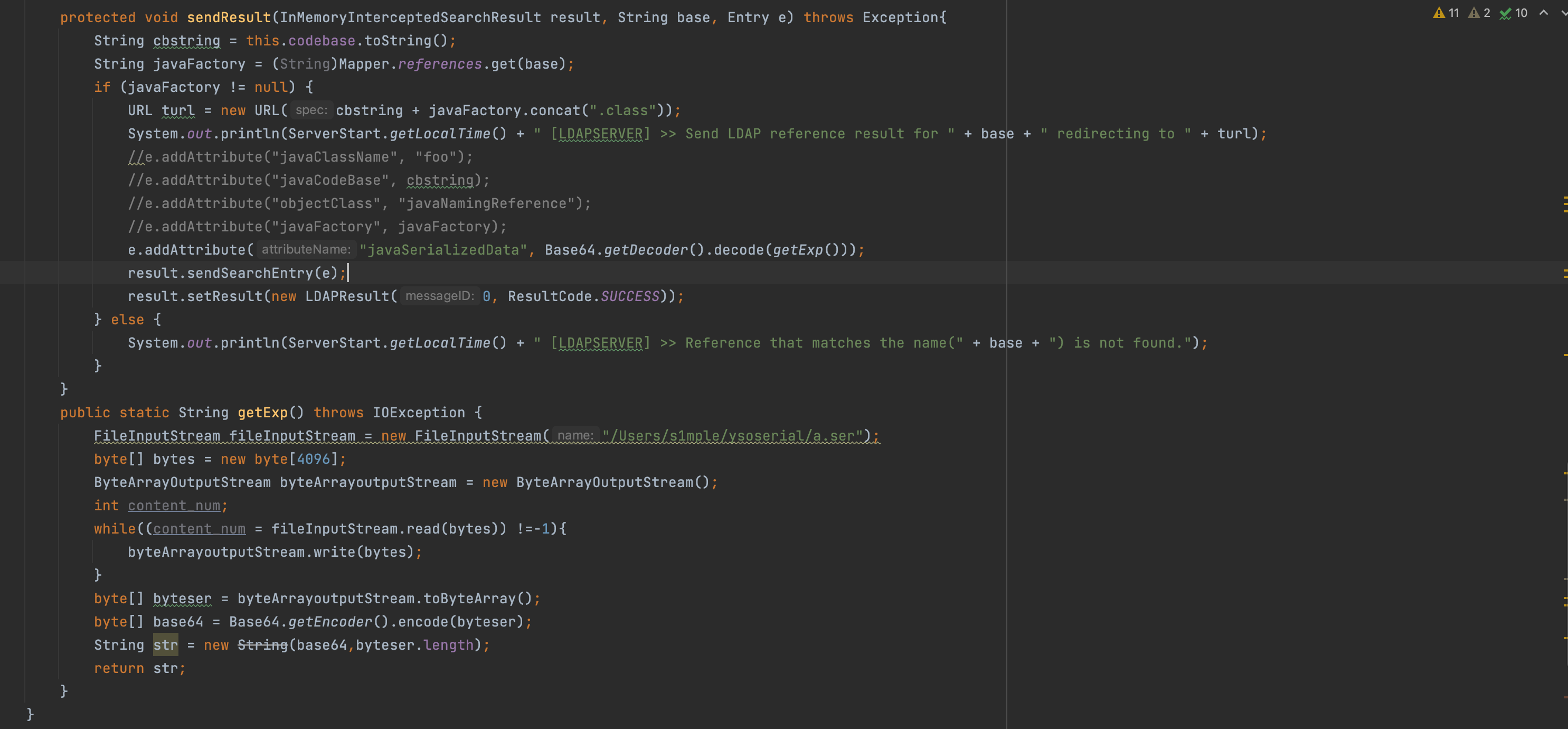
Task: Click the 'LDAPResult' constructor name
Action: tap(347, 296)
